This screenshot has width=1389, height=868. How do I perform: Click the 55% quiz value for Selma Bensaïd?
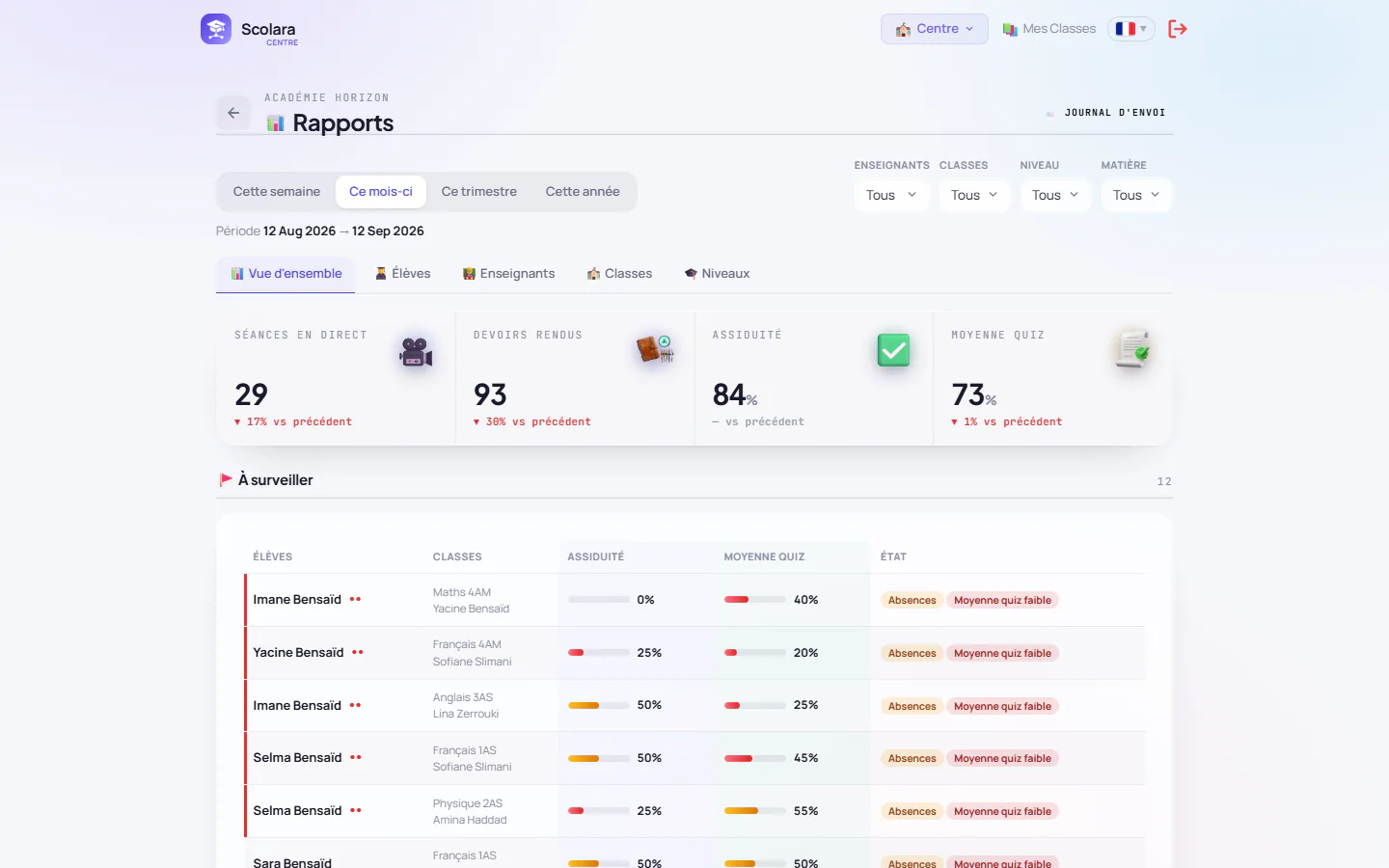pos(805,811)
